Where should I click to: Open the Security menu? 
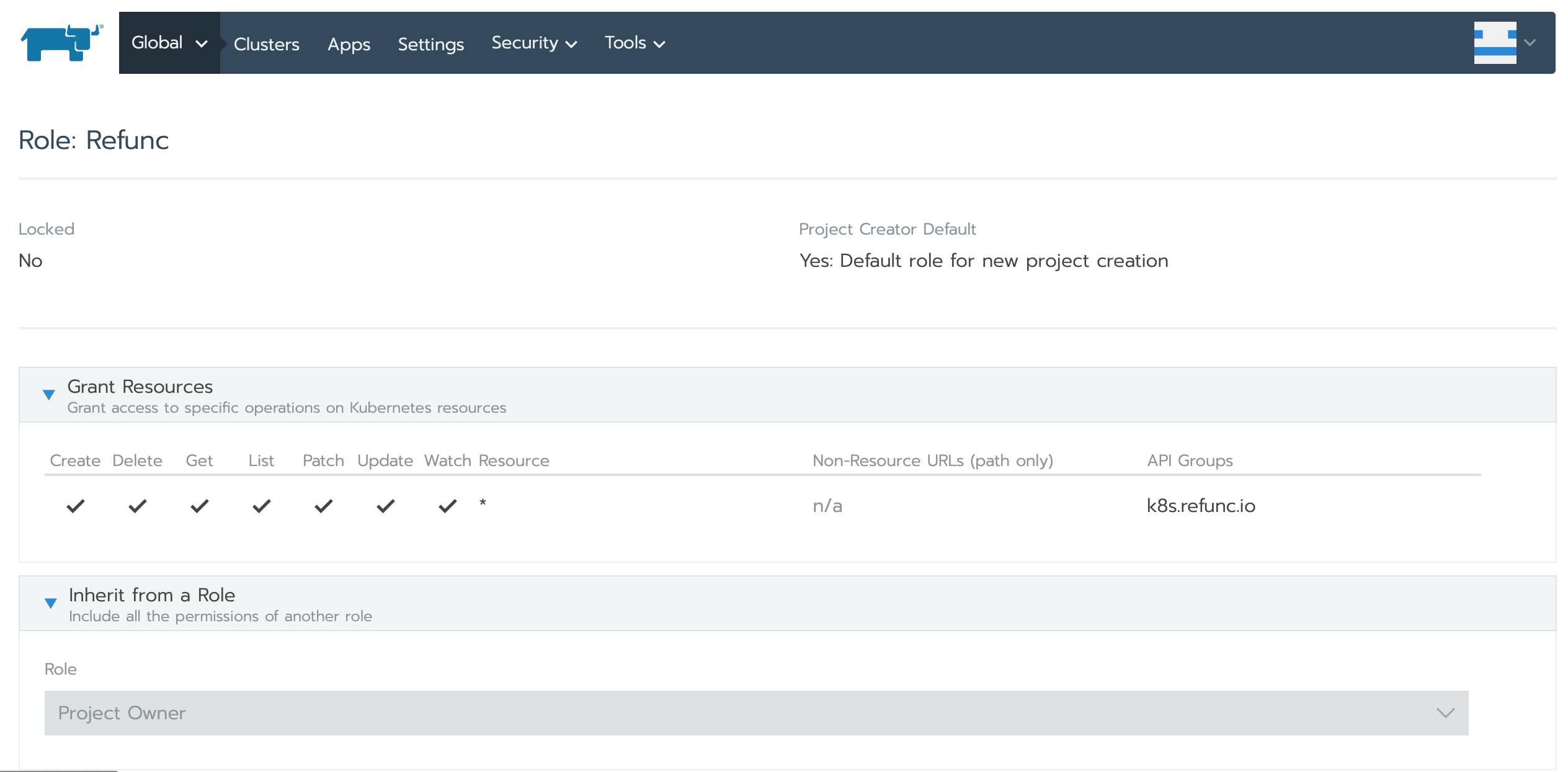(x=533, y=43)
